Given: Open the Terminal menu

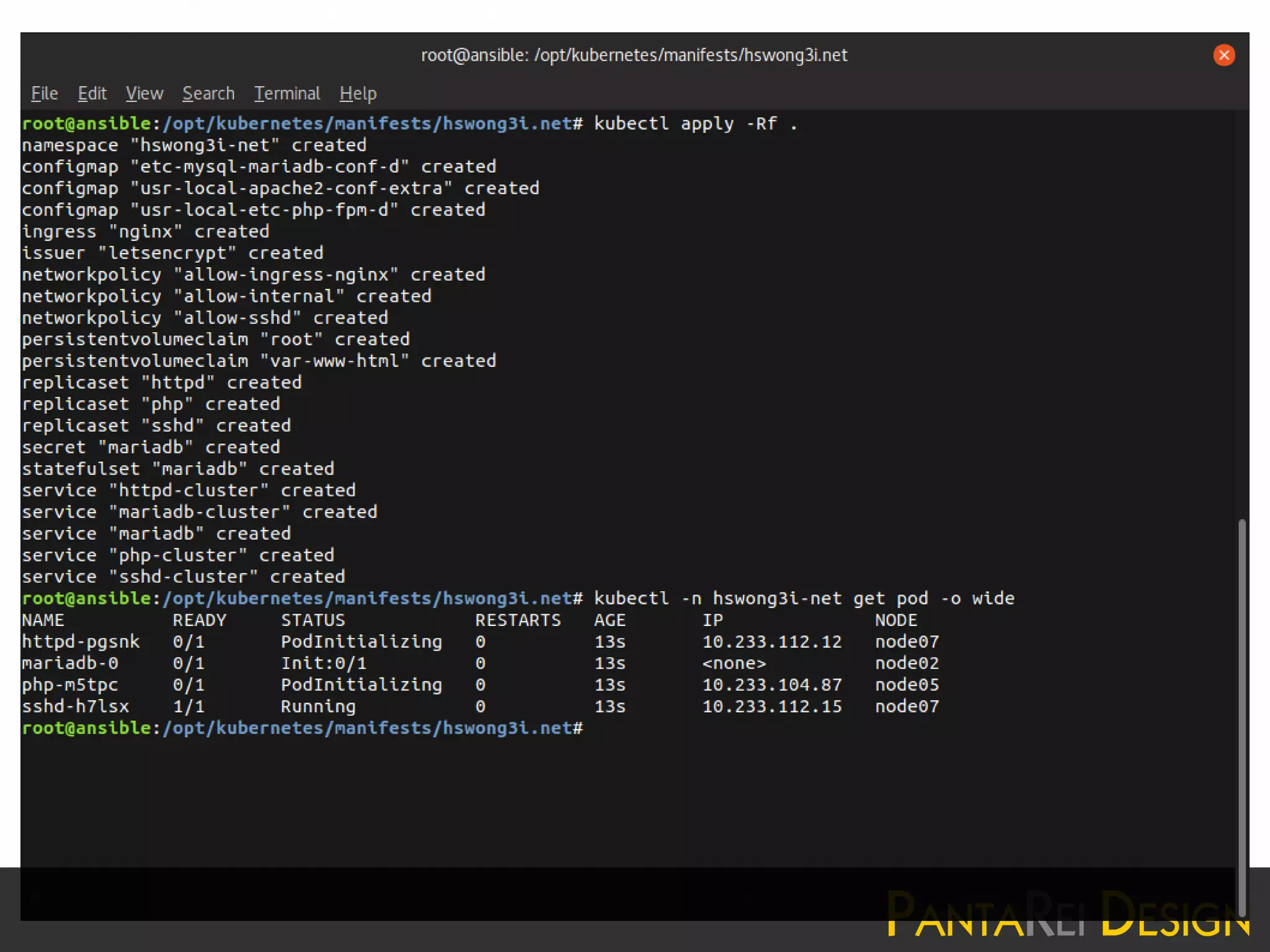Looking at the screenshot, I should 286,94.
